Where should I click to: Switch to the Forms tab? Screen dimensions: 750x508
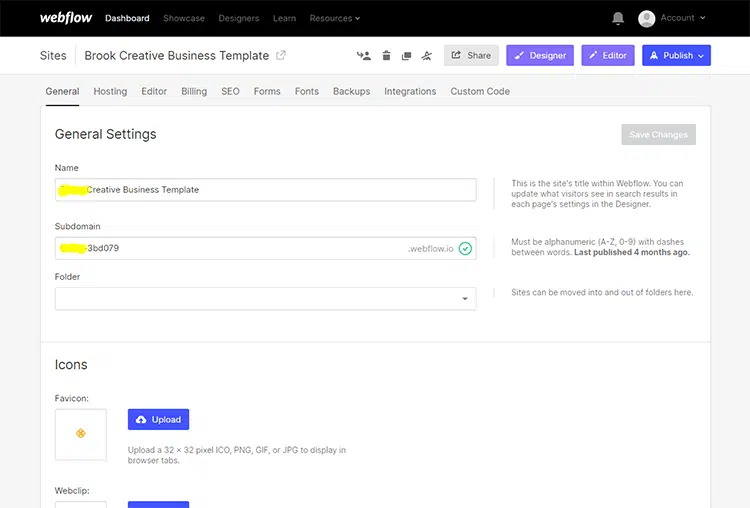267,91
